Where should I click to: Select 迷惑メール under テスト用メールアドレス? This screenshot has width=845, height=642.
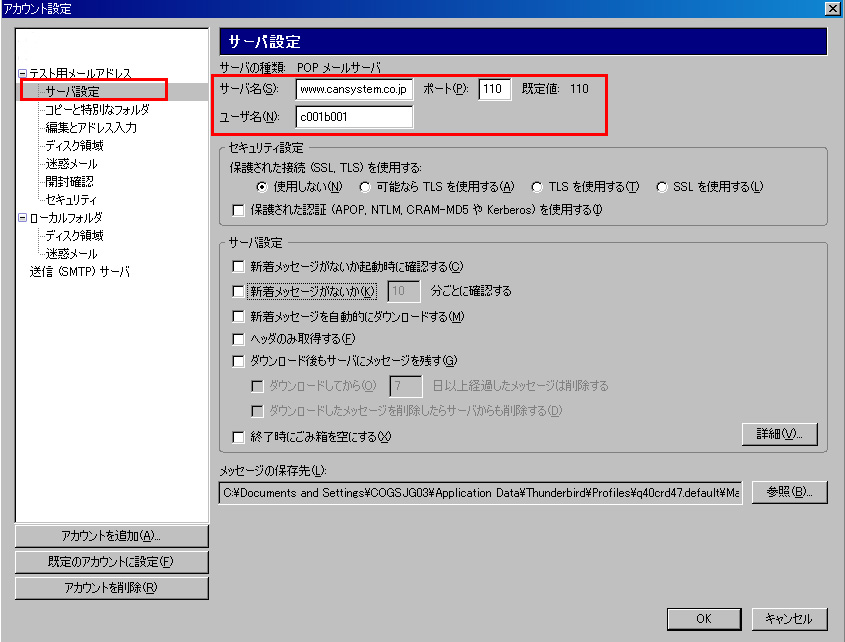[71, 163]
